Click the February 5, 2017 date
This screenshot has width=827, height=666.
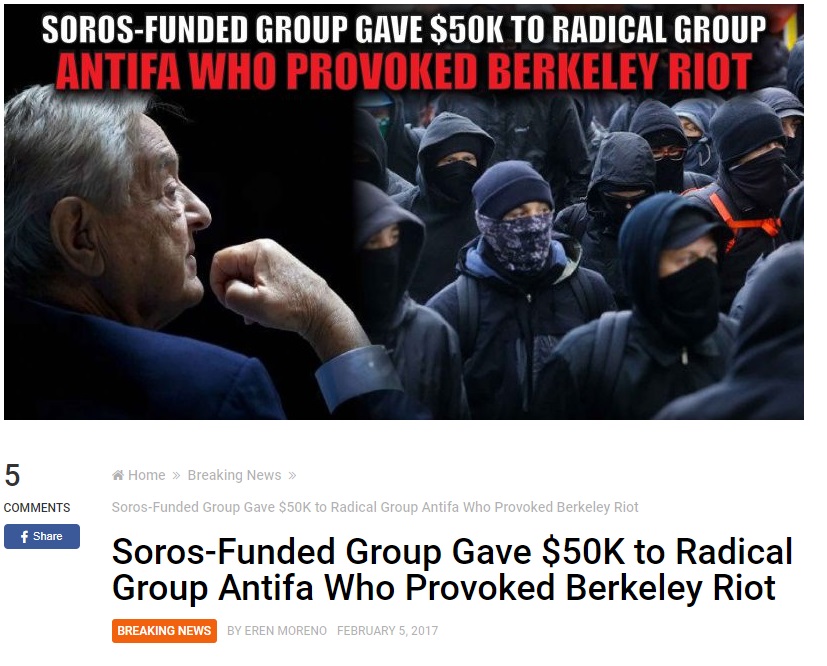point(388,631)
